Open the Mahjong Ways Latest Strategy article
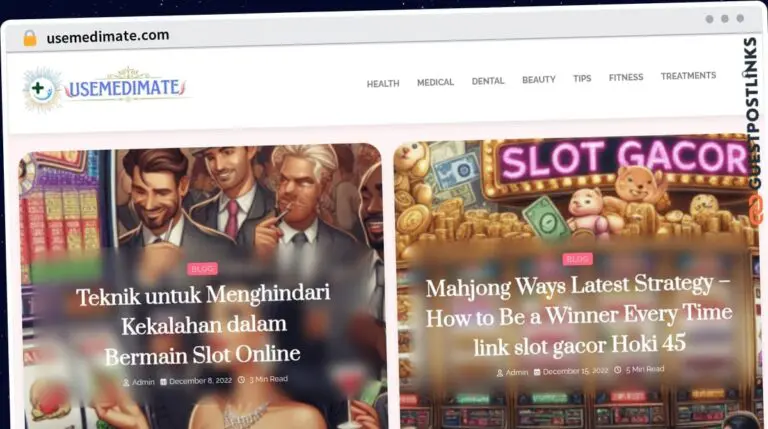 pyautogui.click(x=578, y=315)
